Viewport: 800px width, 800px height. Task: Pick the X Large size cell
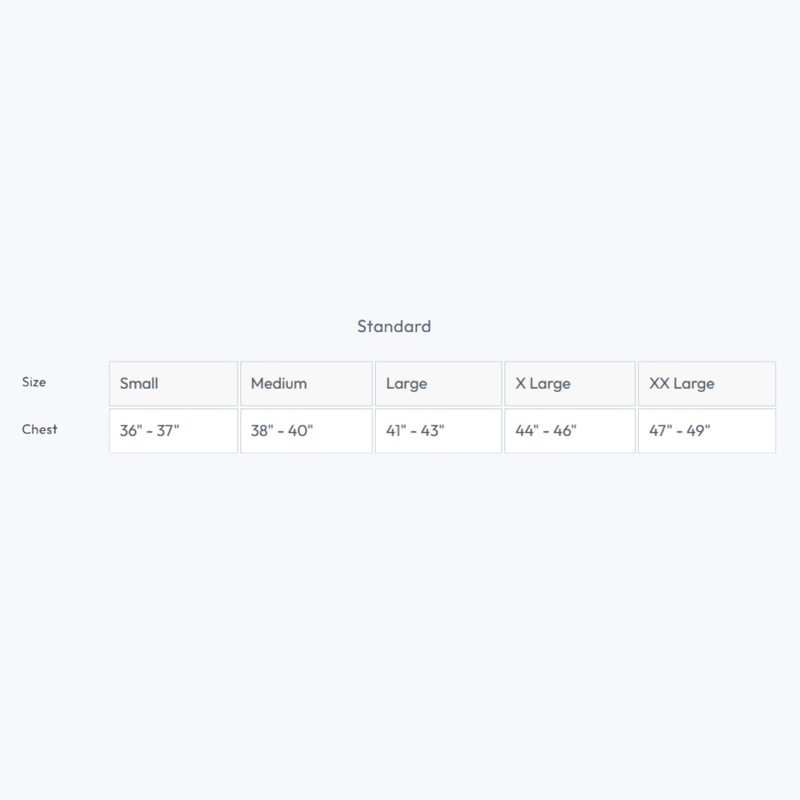[x=570, y=383]
